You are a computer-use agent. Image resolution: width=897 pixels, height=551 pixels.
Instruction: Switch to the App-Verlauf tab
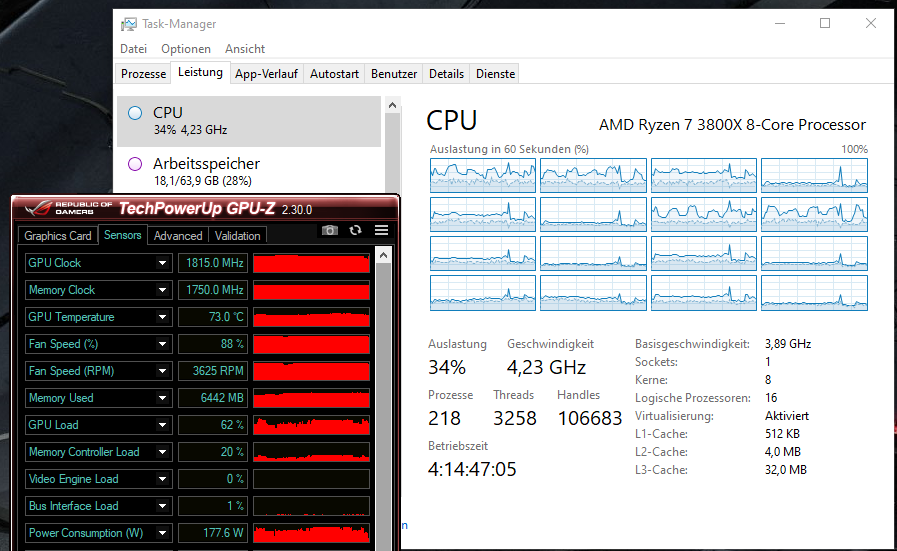[267, 74]
